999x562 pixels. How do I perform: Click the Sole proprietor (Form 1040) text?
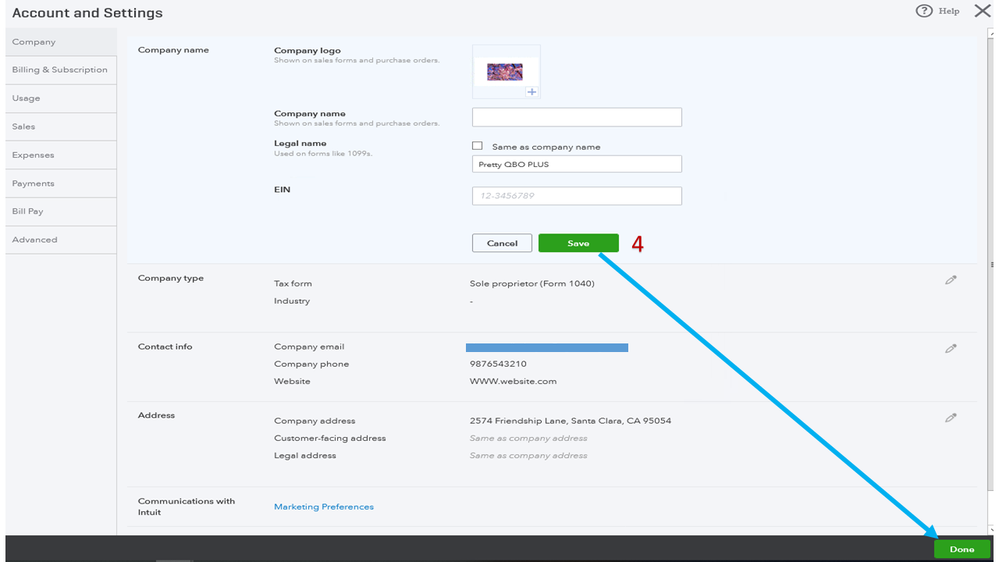click(x=532, y=284)
